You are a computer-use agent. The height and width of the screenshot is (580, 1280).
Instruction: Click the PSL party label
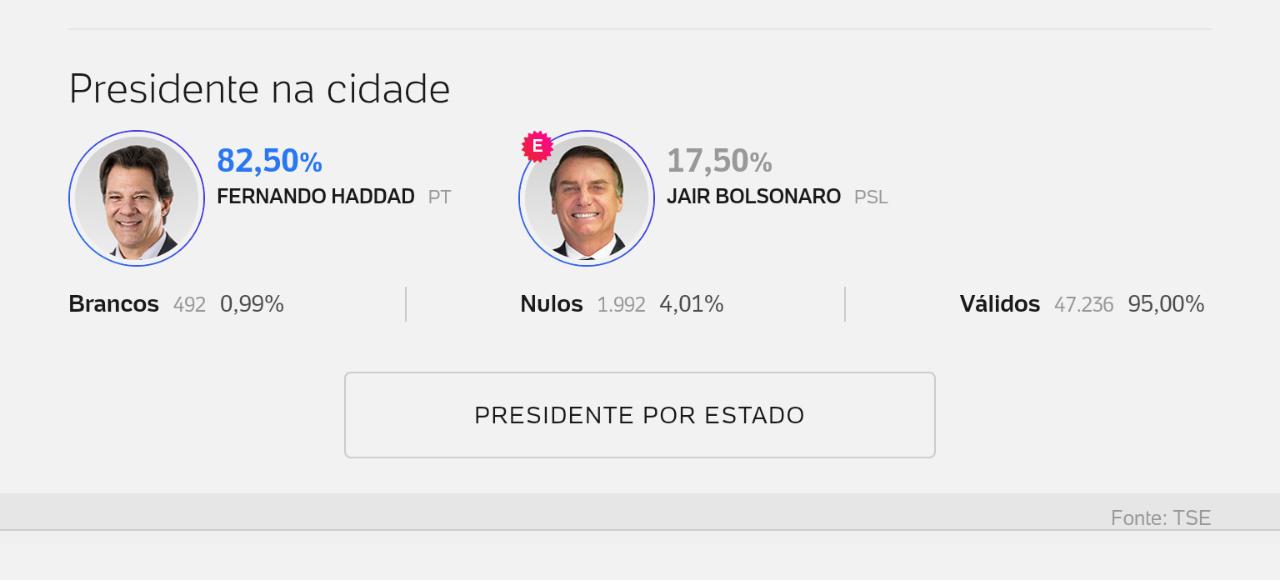point(871,197)
